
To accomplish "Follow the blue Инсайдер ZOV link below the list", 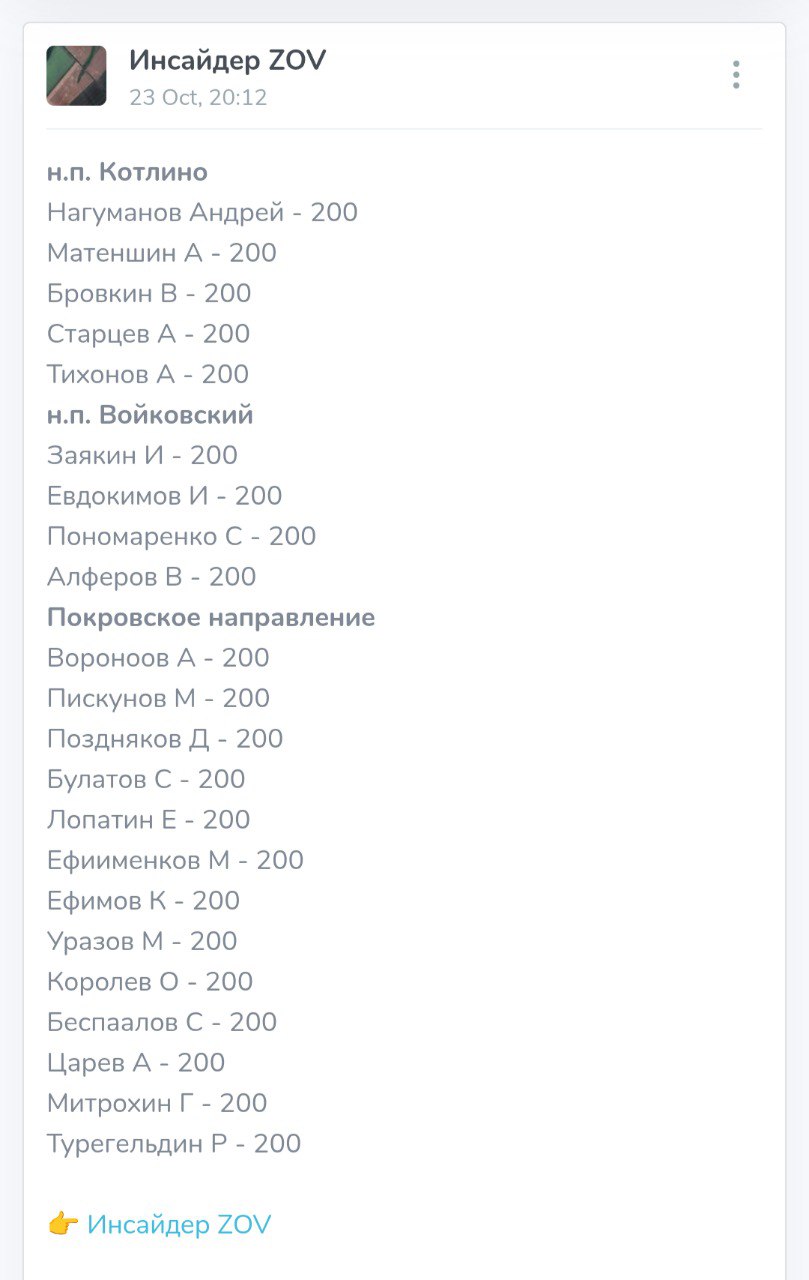I will (x=179, y=1225).
